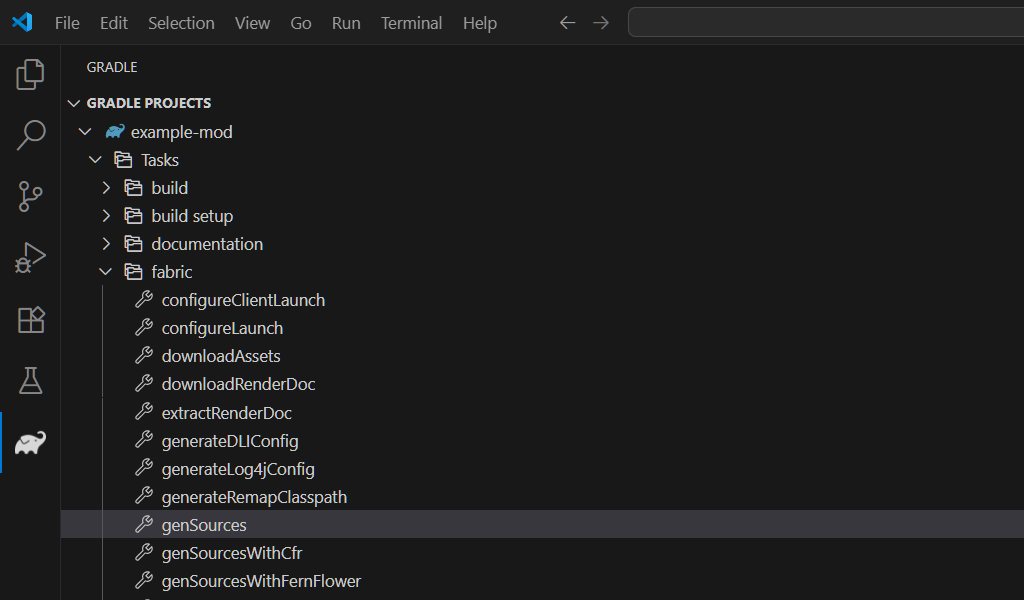The width and height of the screenshot is (1024, 600).
Task: Open the Explorer sidebar
Action: point(30,73)
